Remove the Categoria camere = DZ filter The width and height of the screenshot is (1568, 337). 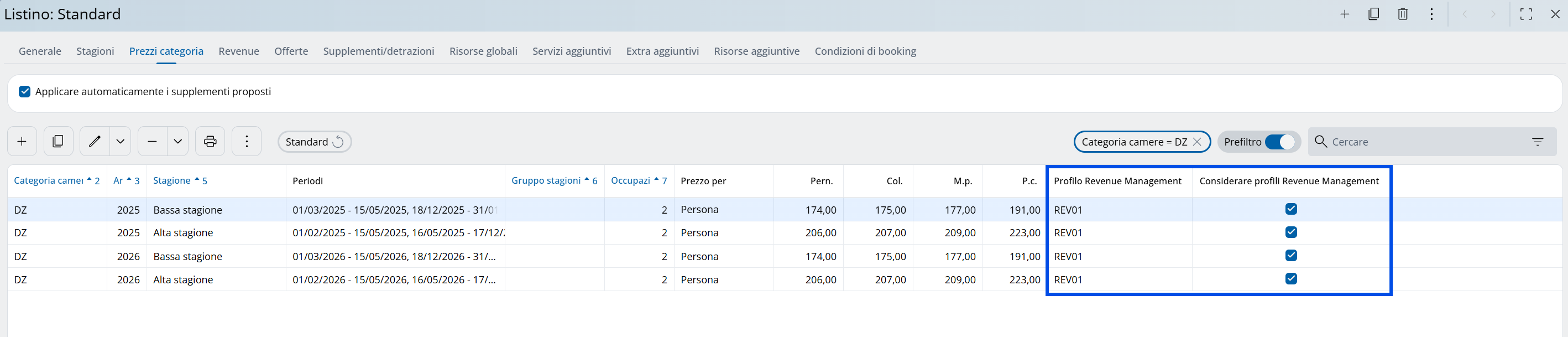(1196, 142)
